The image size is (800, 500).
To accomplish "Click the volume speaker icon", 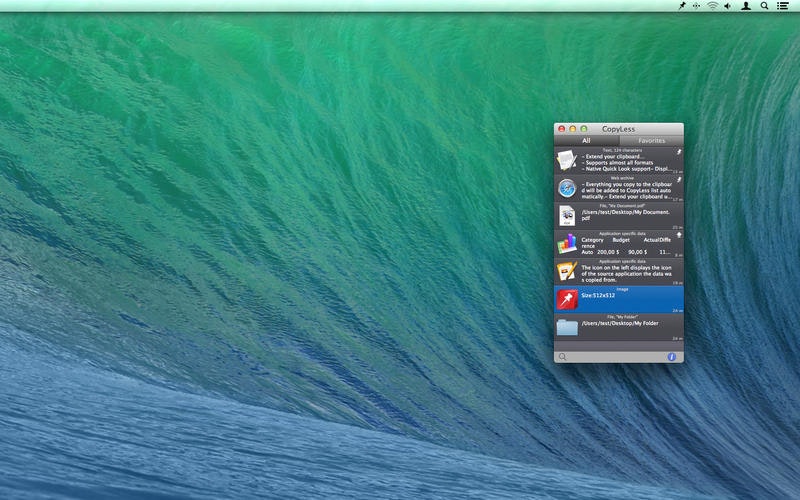I will coord(728,6).
